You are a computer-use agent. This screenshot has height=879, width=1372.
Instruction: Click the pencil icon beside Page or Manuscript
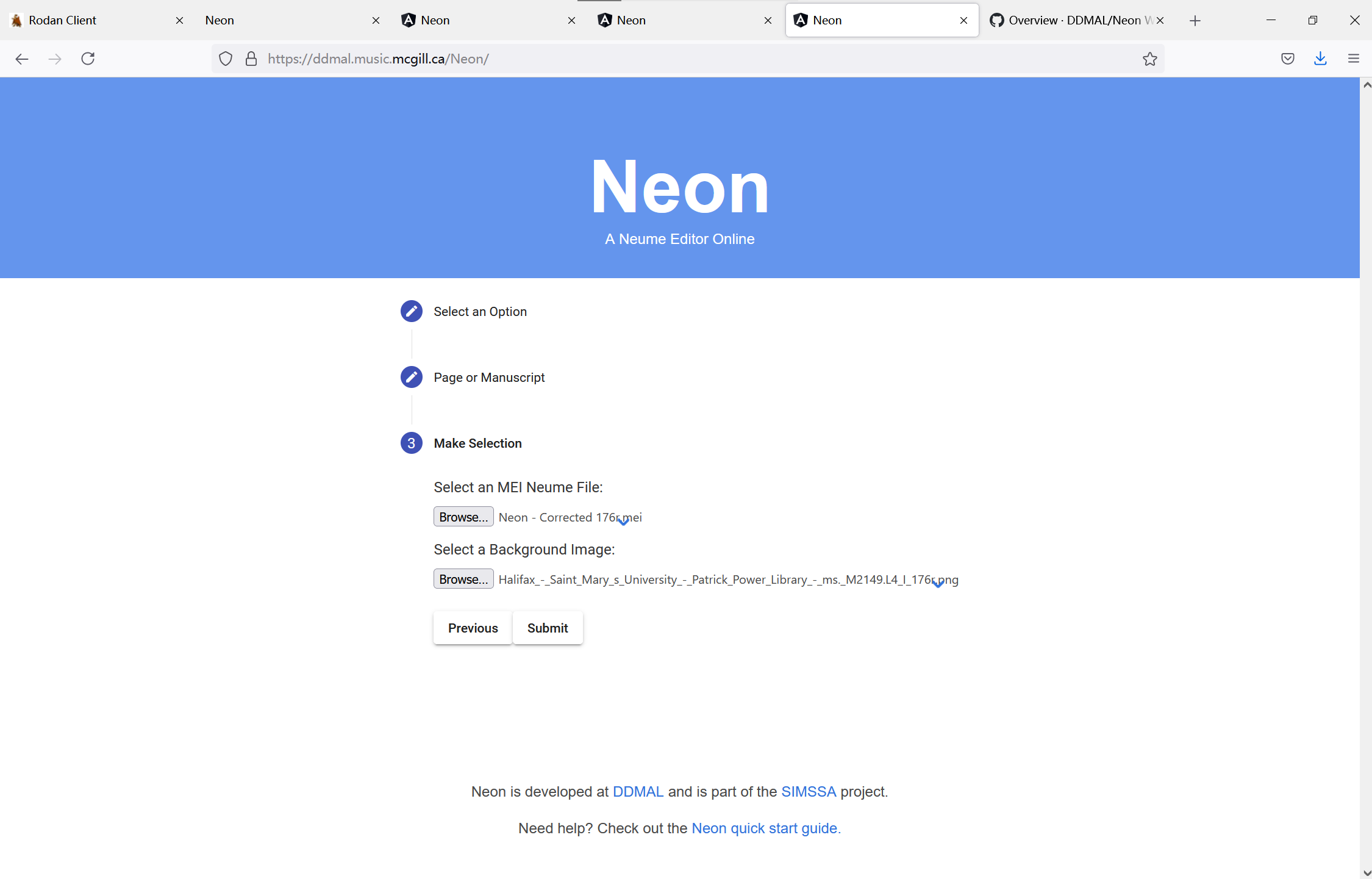411,377
